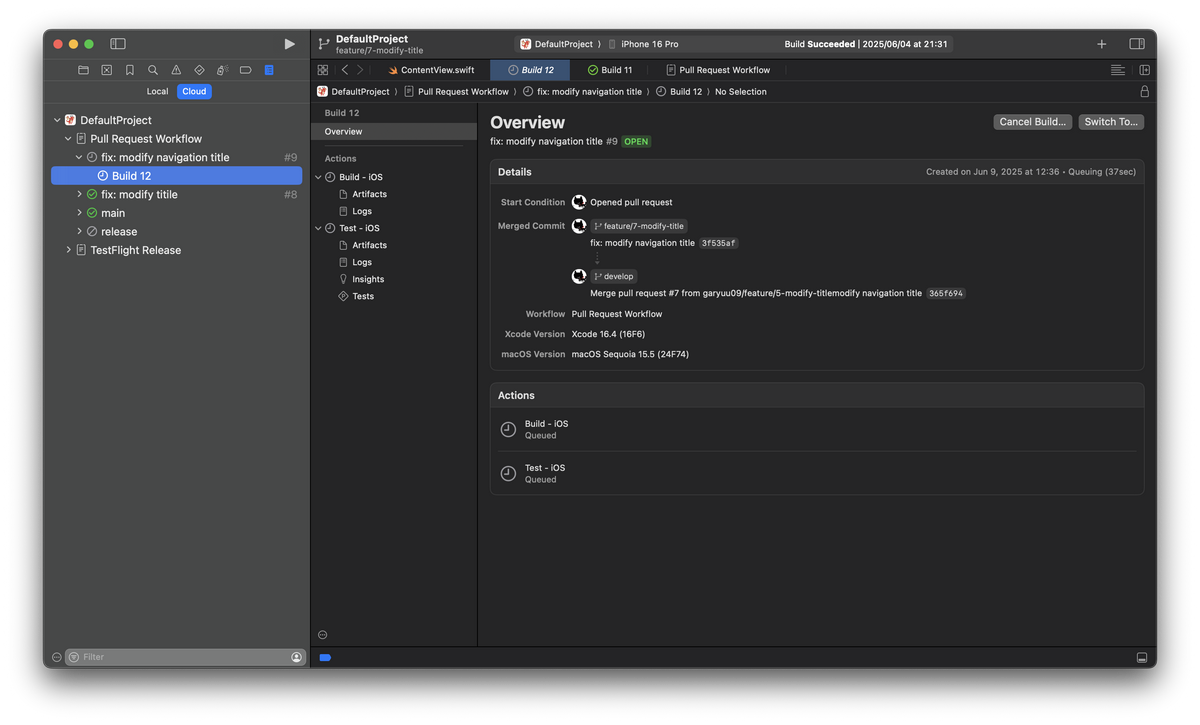Collapse the Build - iOS action
The image size is (1200, 725).
coord(319,177)
